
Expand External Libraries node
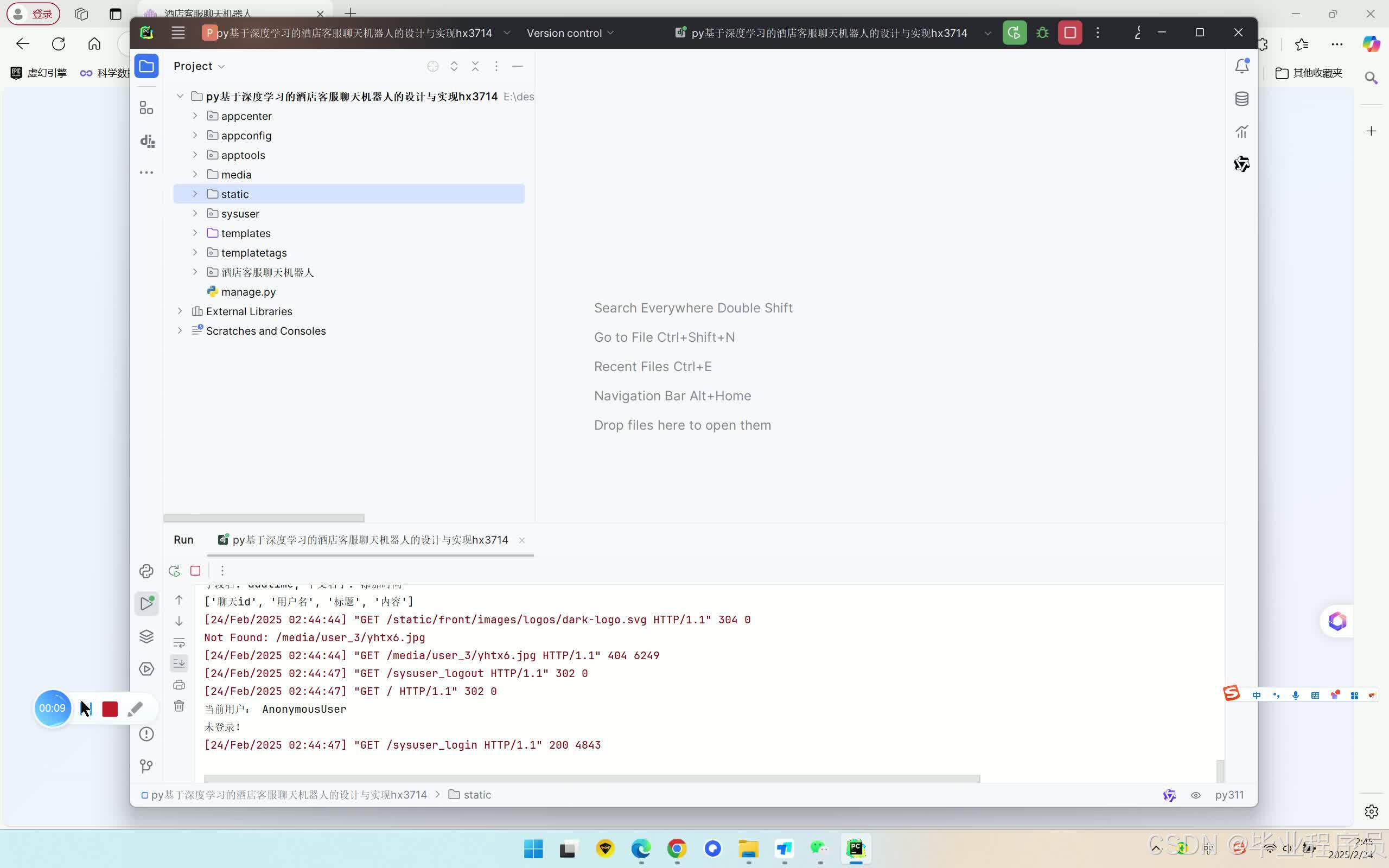(180, 311)
